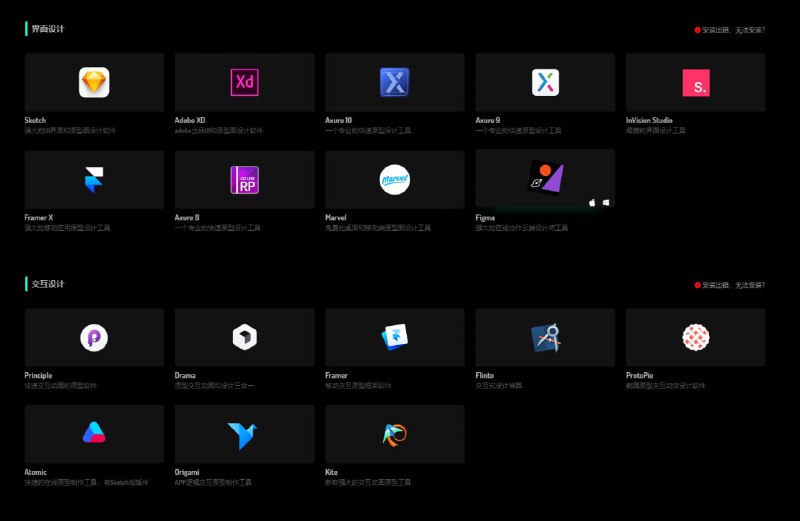Open the Principle app icon

pos(94,338)
